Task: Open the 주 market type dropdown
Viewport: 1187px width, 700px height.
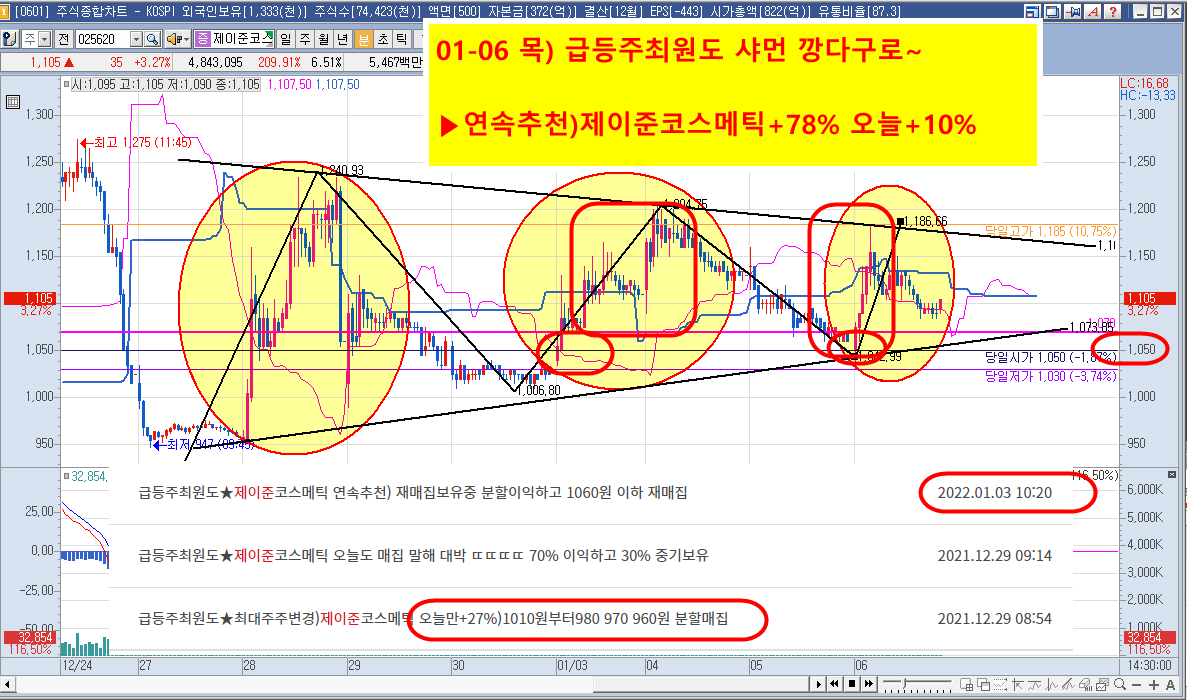Action: 44,39
